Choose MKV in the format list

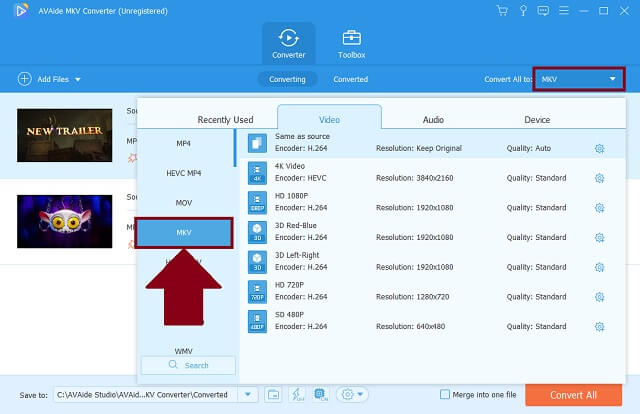[x=184, y=233]
